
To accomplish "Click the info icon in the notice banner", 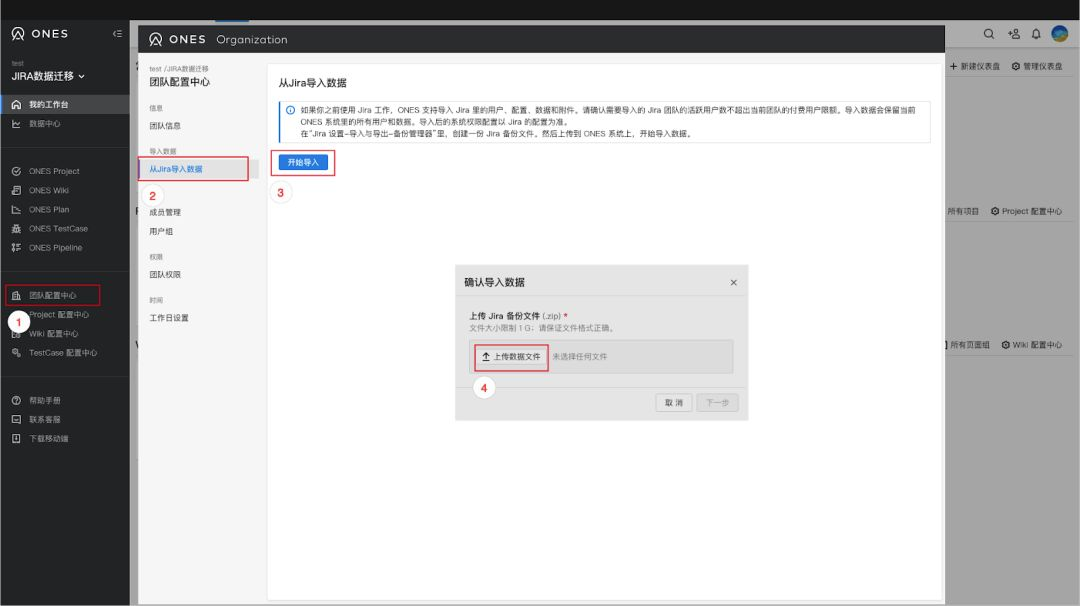I will tap(291, 110).
